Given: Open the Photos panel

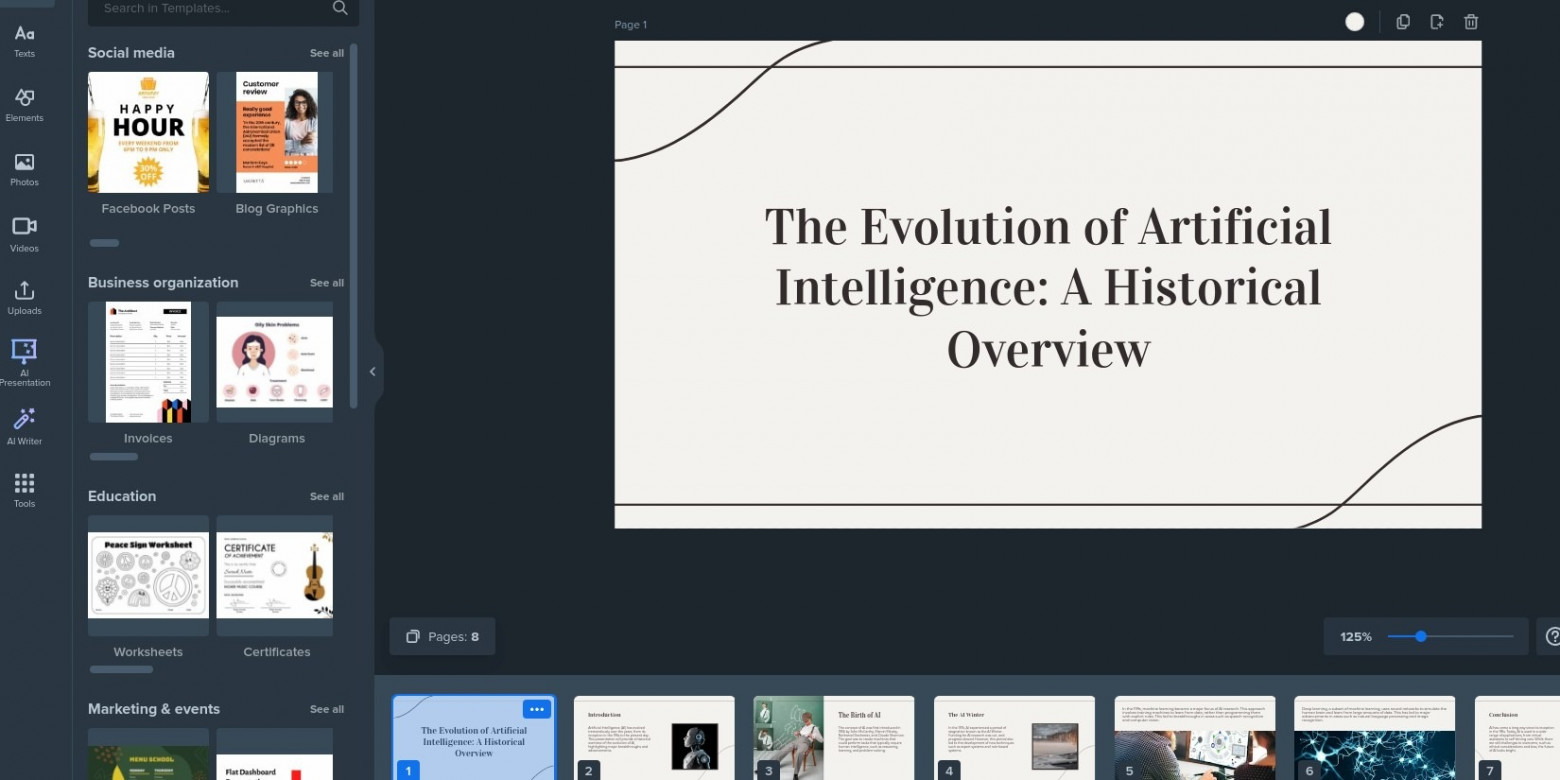Looking at the screenshot, I should click(24, 169).
